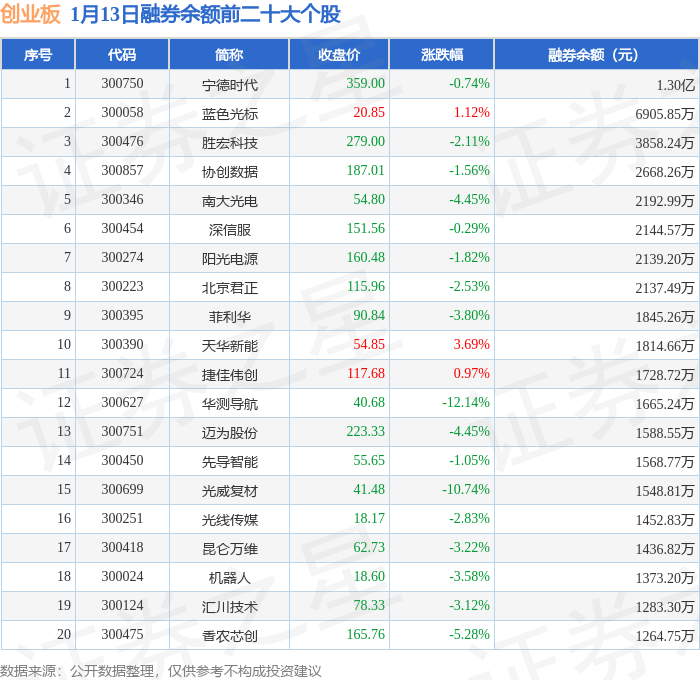This screenshot has width=700, height=680.
Task: Select the stock name 北京君正
Action: click(229, 288)
